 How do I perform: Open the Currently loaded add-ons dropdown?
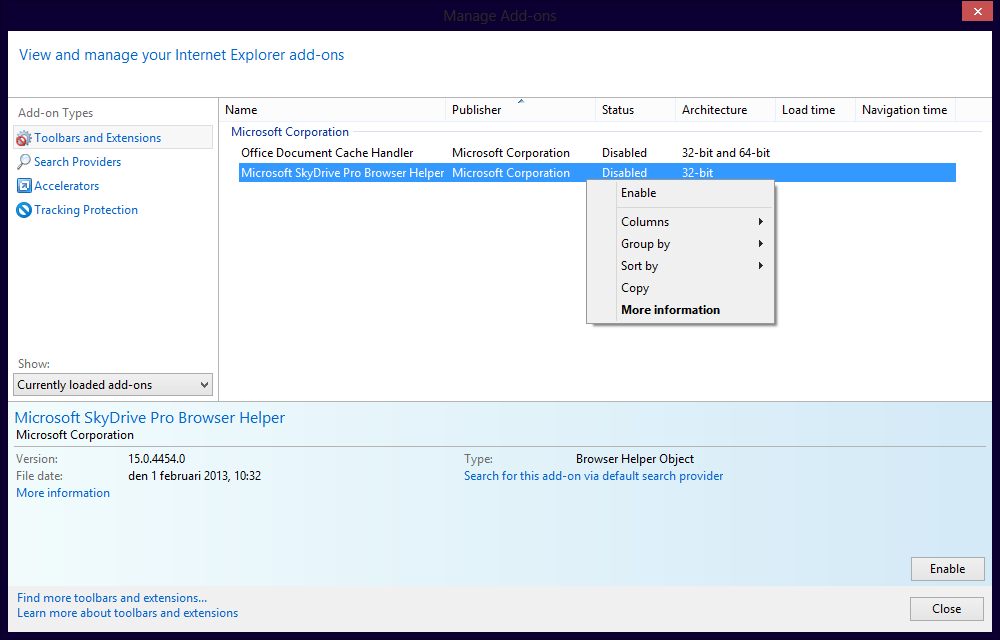[113, 385]
